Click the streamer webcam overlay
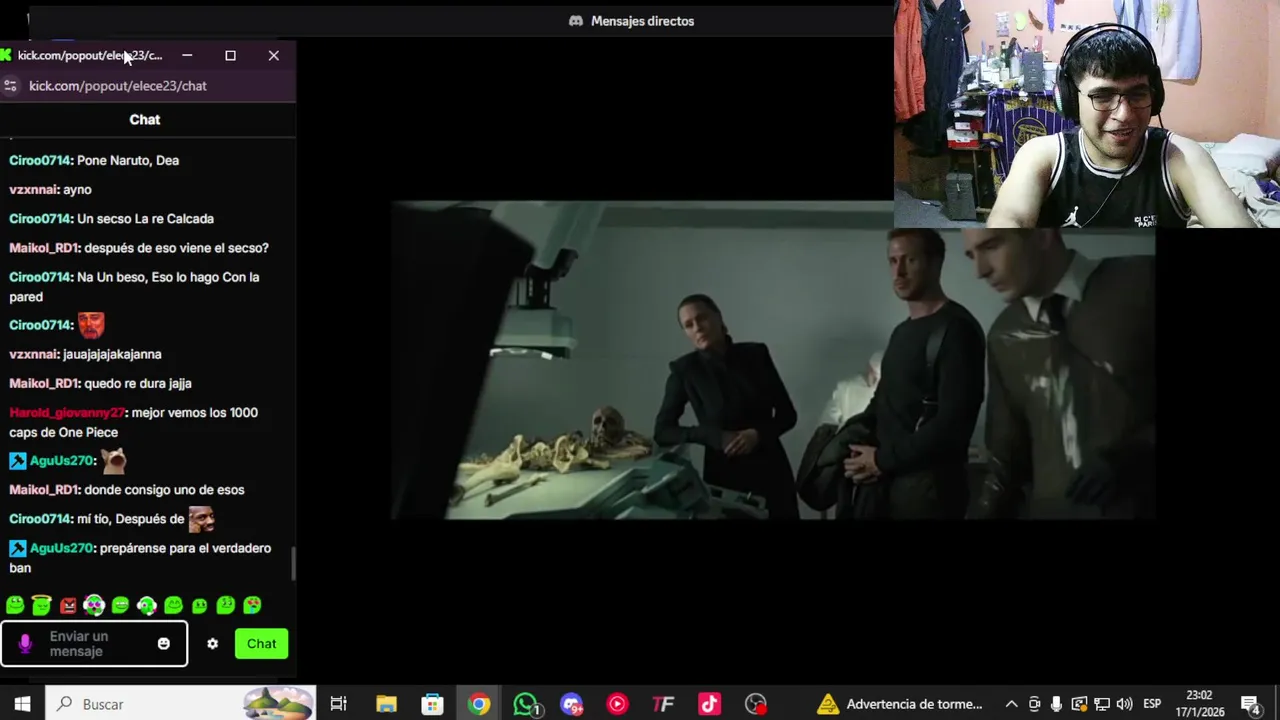The height and width of the screenshot is (720, 1280). pyautogui.click(x=1087, y=114)
